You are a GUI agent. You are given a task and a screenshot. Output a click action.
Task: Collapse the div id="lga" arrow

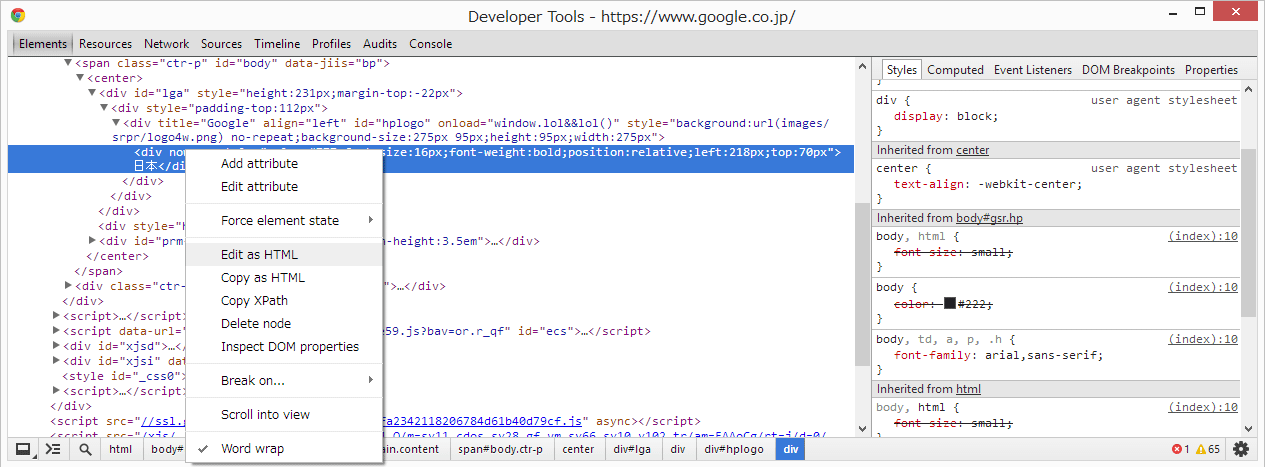point(93,93)
